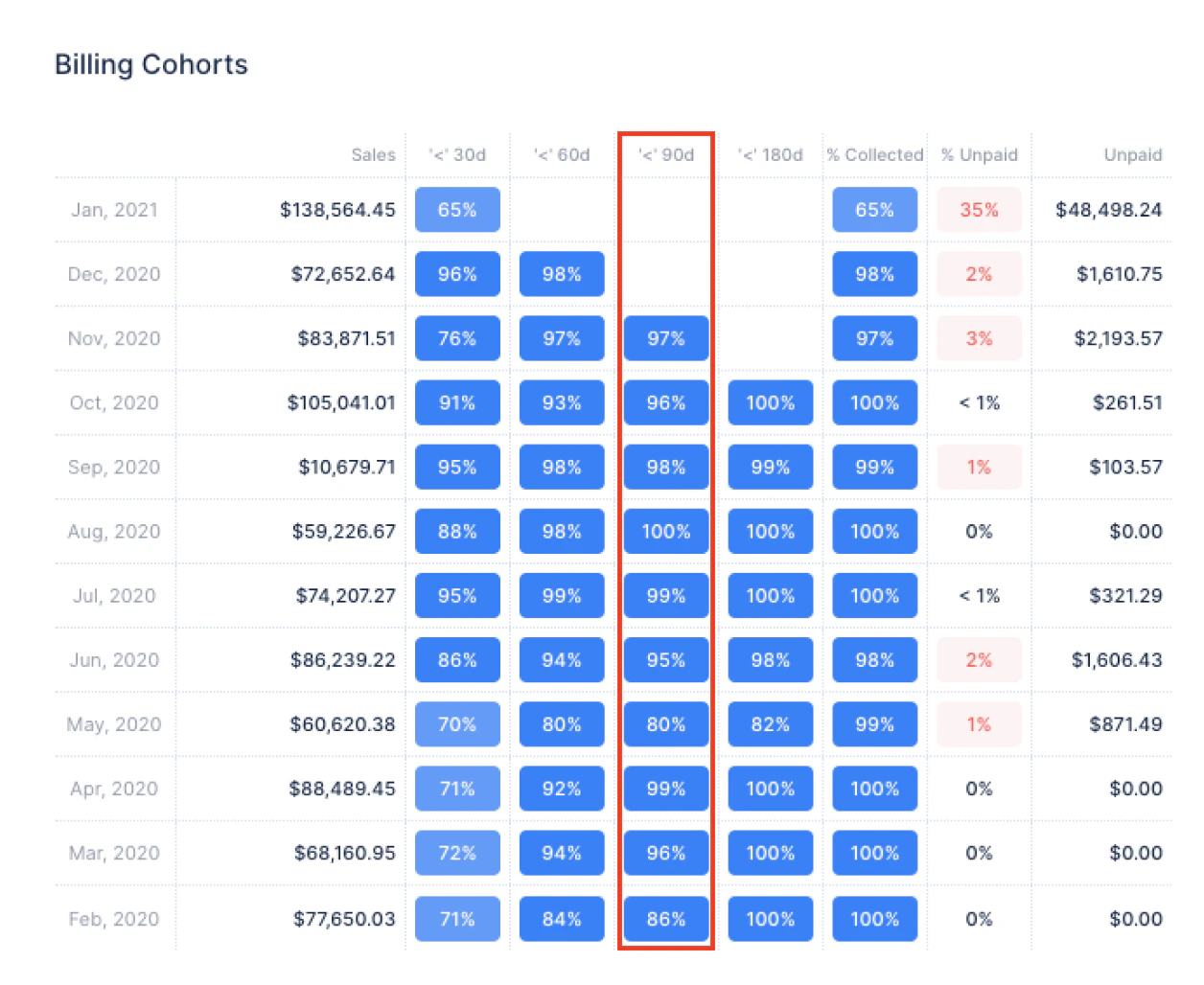This screenshot has height=985, width=1204.
Task: Select the Feb, 2020 row label
Action: tap(114, 919)
